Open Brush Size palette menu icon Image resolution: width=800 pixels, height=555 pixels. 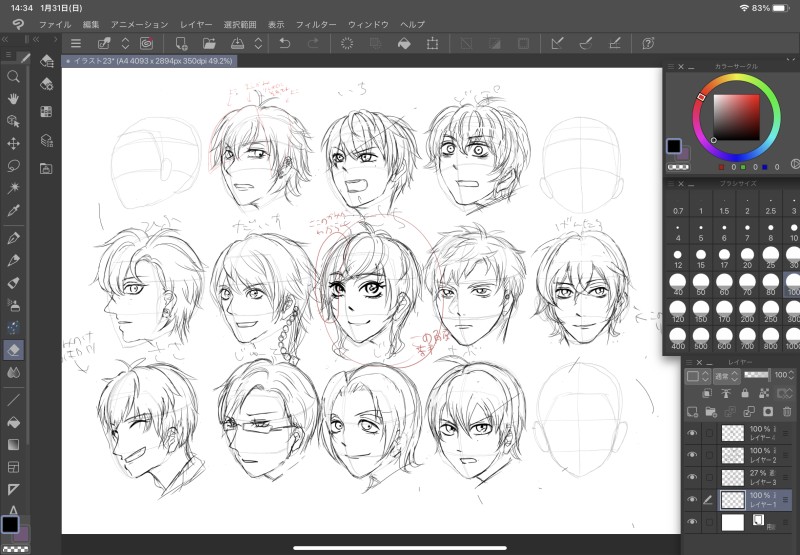pos(671,184)
